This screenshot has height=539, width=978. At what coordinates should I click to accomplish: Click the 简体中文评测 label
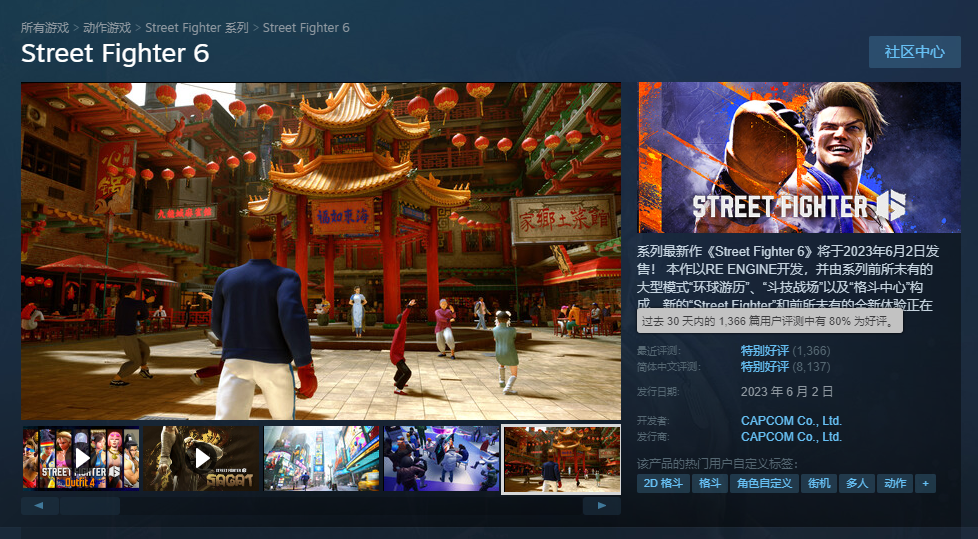click(x=668, y=367)
